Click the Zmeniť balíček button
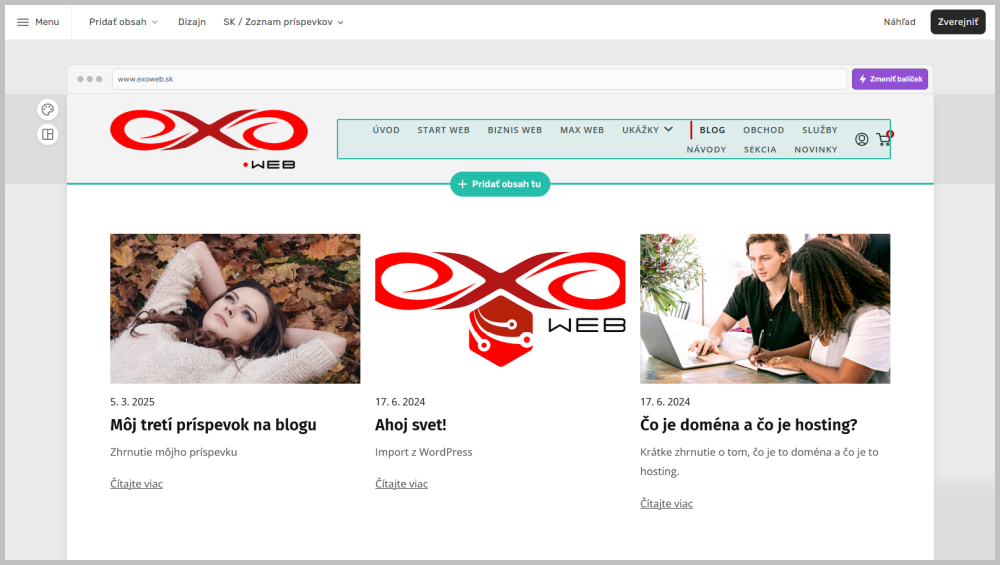The width and height of the screenshot is (1000, 565). pos(890,79)
